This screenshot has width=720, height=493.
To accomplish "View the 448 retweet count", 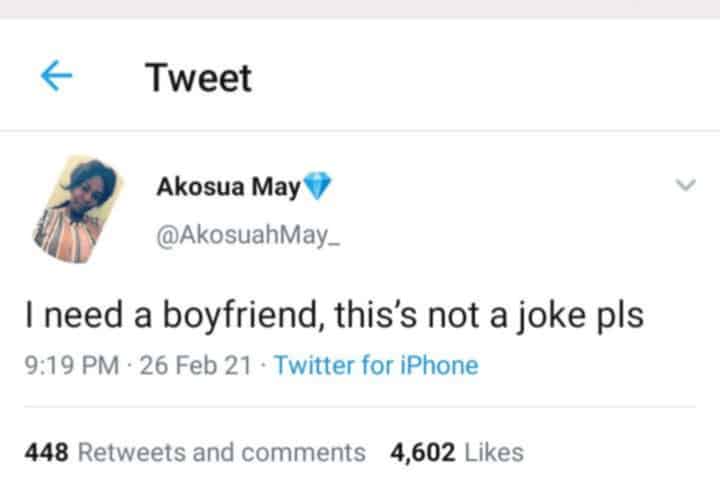I will (45, 452).
